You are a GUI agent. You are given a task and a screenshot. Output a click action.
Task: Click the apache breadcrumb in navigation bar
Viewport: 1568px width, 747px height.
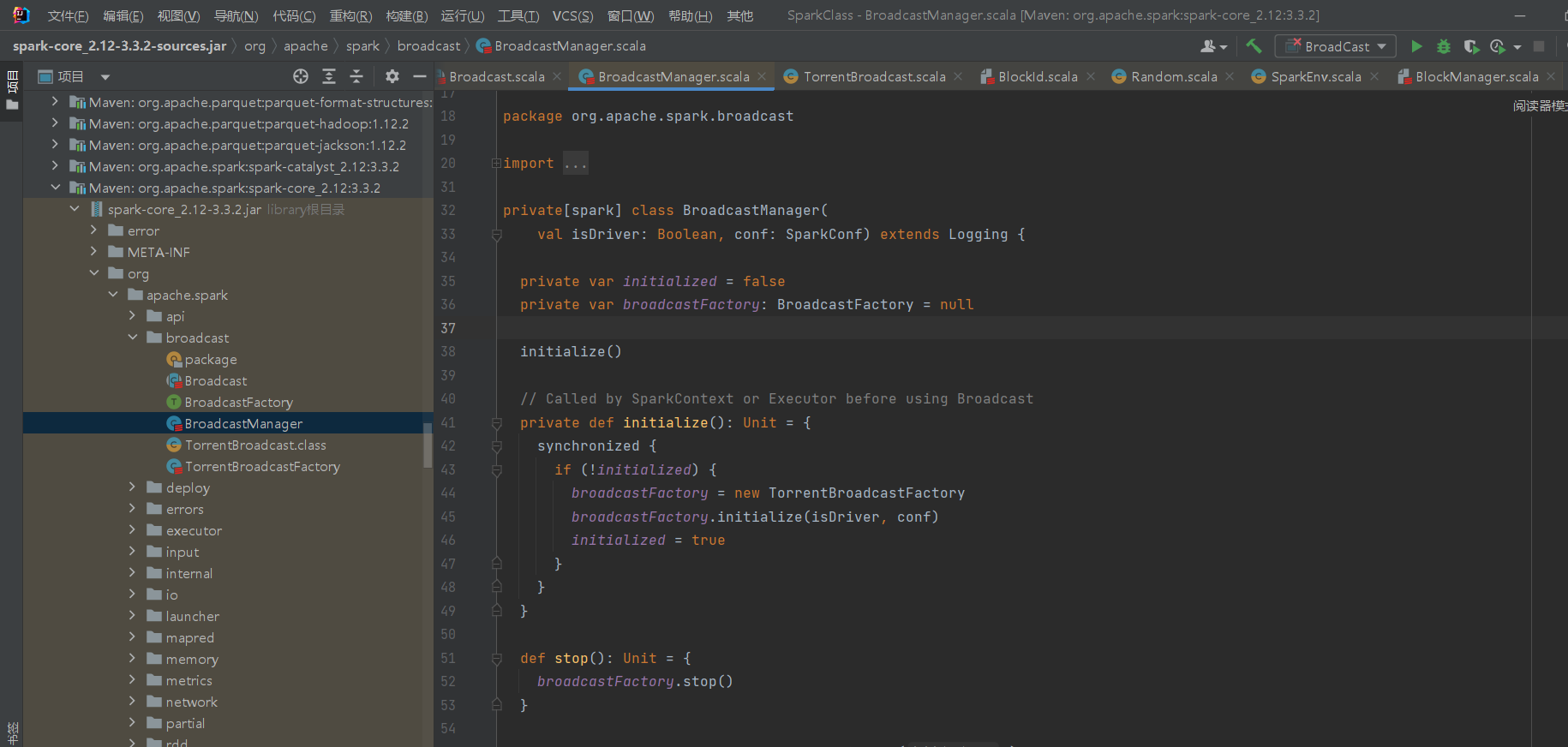(306, 46)
